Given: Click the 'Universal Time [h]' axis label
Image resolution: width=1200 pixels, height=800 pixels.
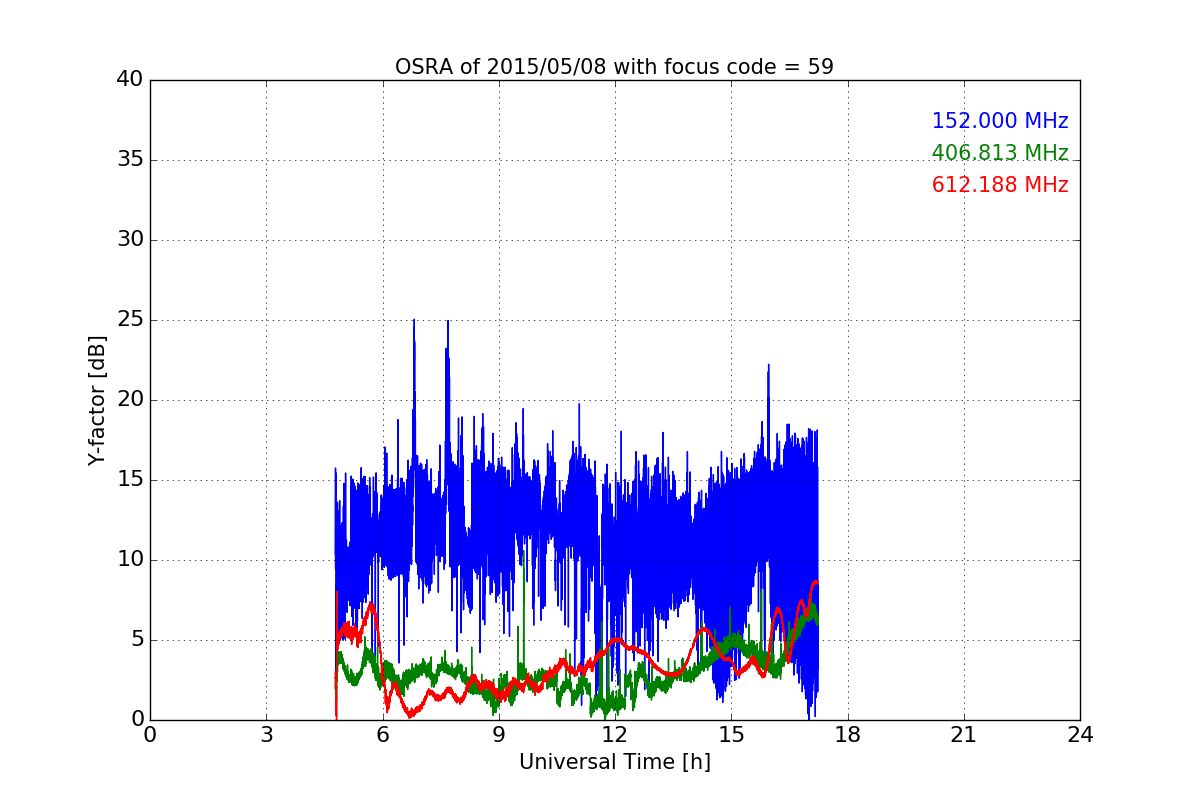Looking at the screenshot, I should click(x=615, y=762).
